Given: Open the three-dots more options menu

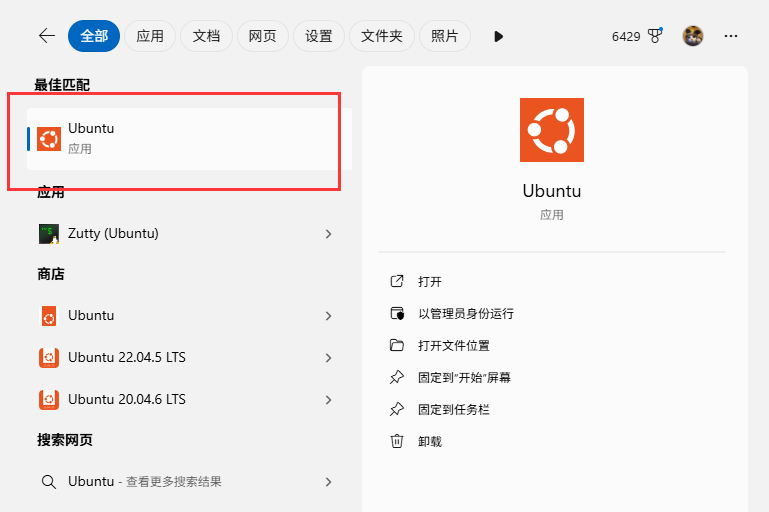Looking at the screenshot, I should click(731, 36).
